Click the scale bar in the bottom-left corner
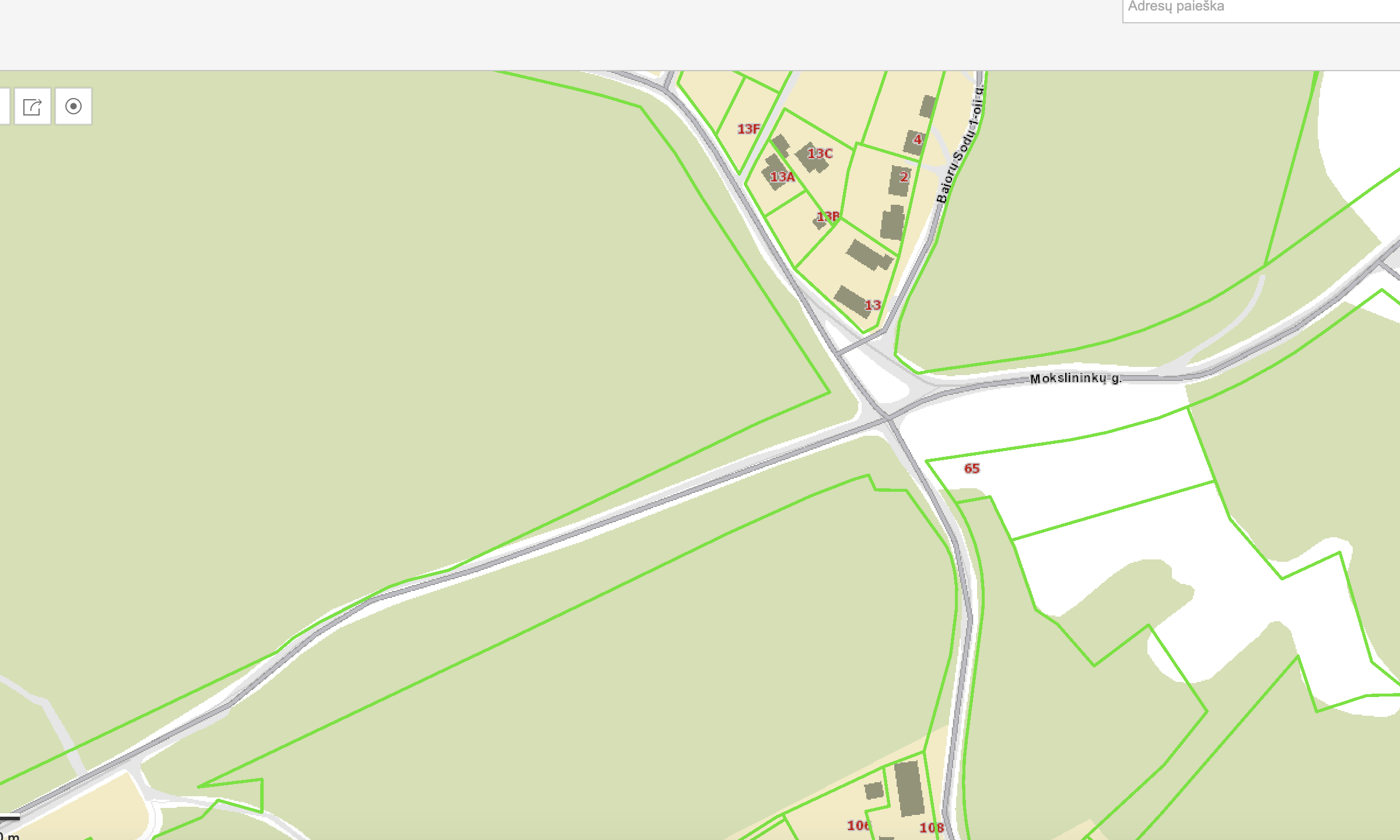 point(10,818)
